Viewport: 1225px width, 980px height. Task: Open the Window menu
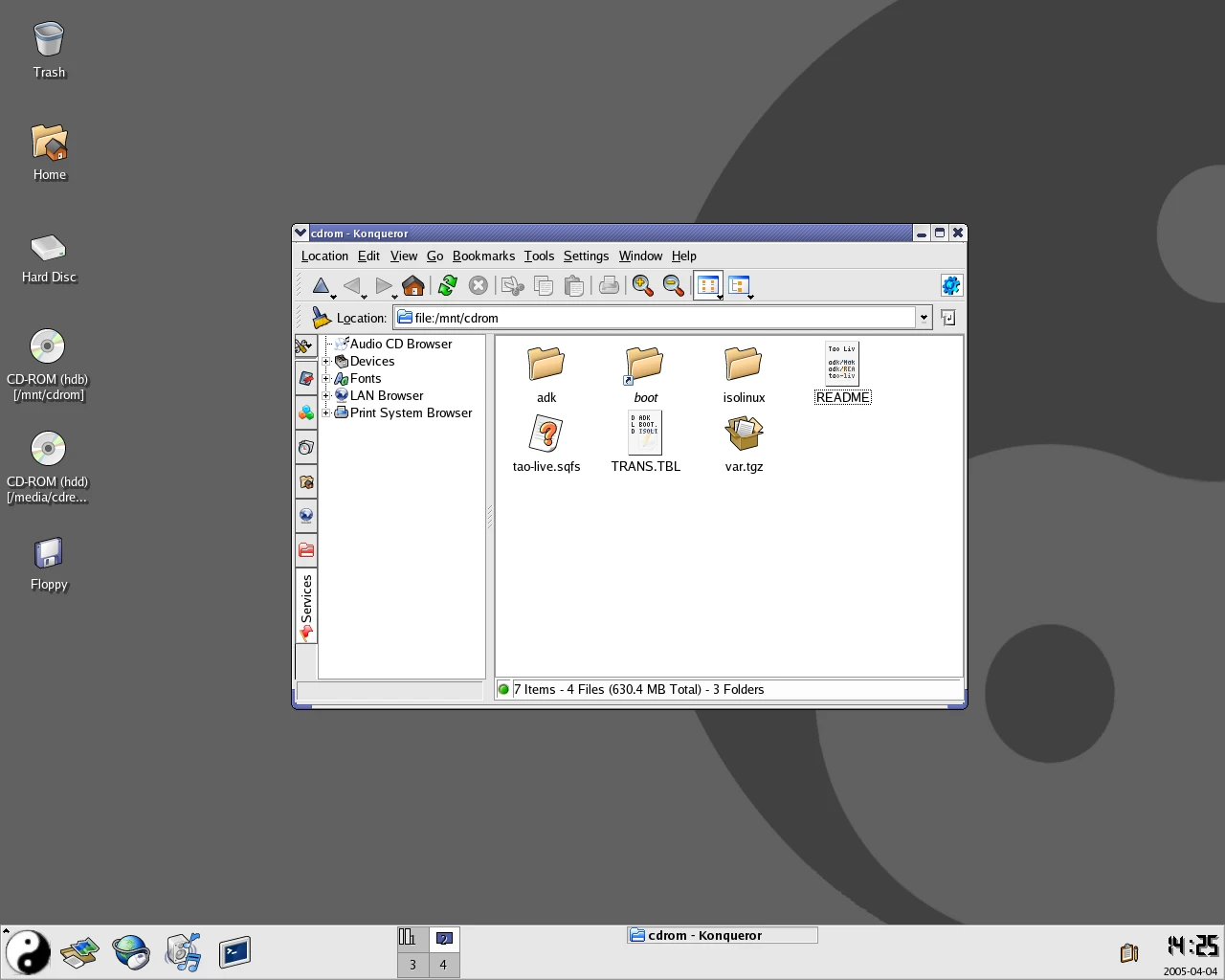tap(640, 256)
